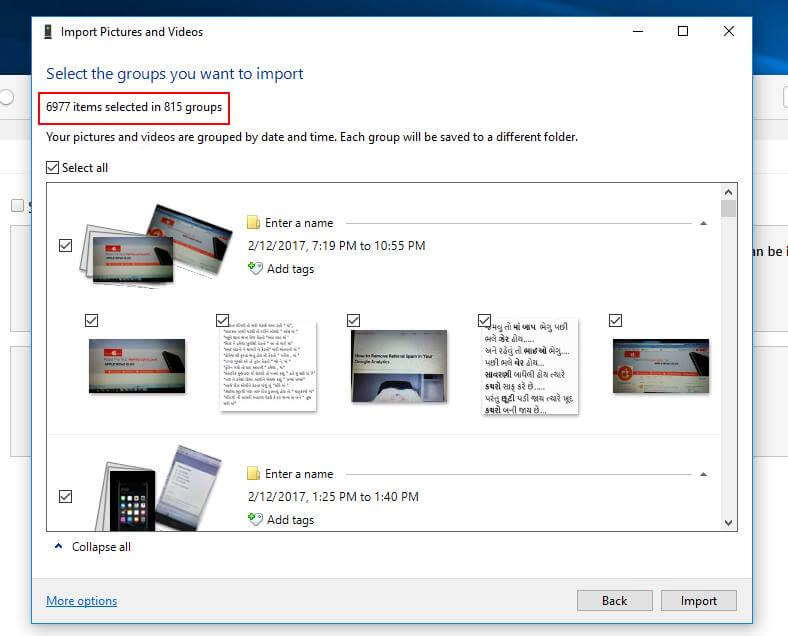Click the heading 'Select the groups you want to import'
This screenshot has height=636, width=788.
click(x=174, y=74)
